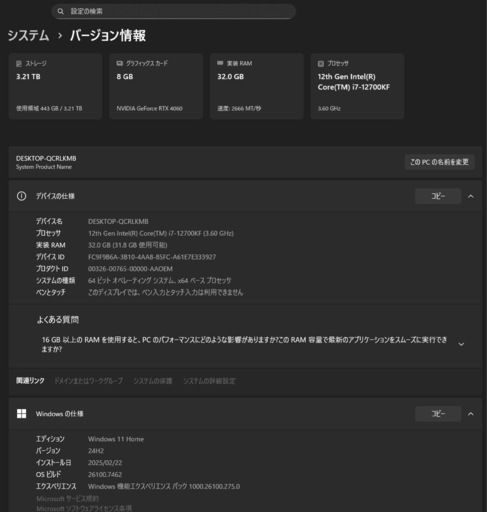The width and height of the screenshot is (487, 512).
Task: Click the installed RAM card icon
Action: [220, 63]
